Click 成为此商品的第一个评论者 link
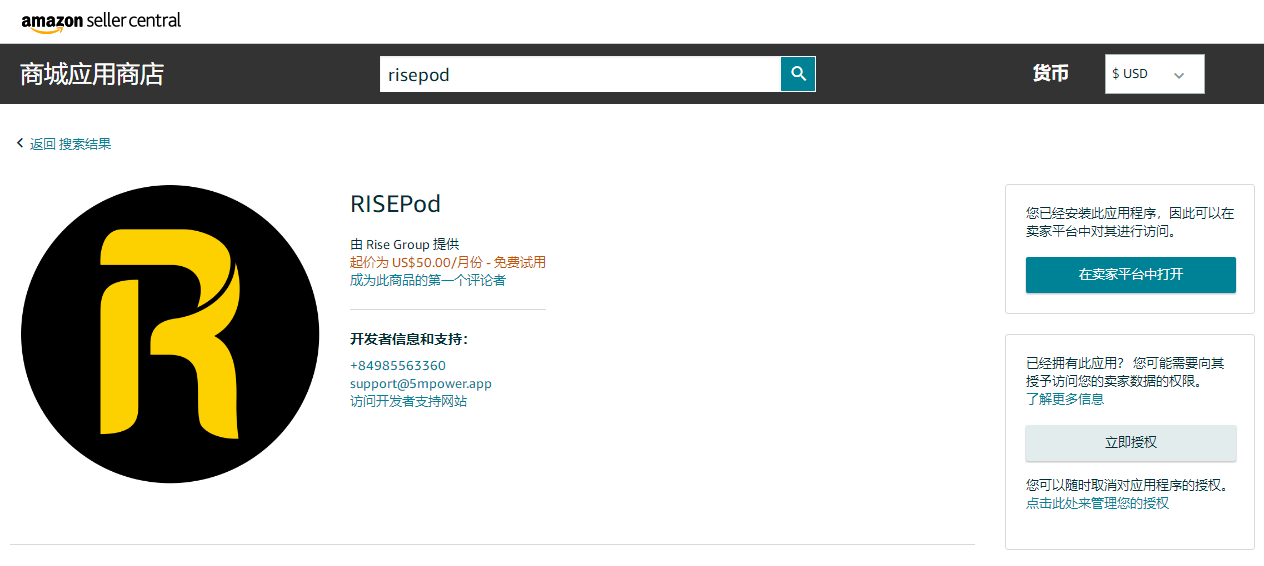The width and height of the screenshot is (1264, 566). coord(428,280)
